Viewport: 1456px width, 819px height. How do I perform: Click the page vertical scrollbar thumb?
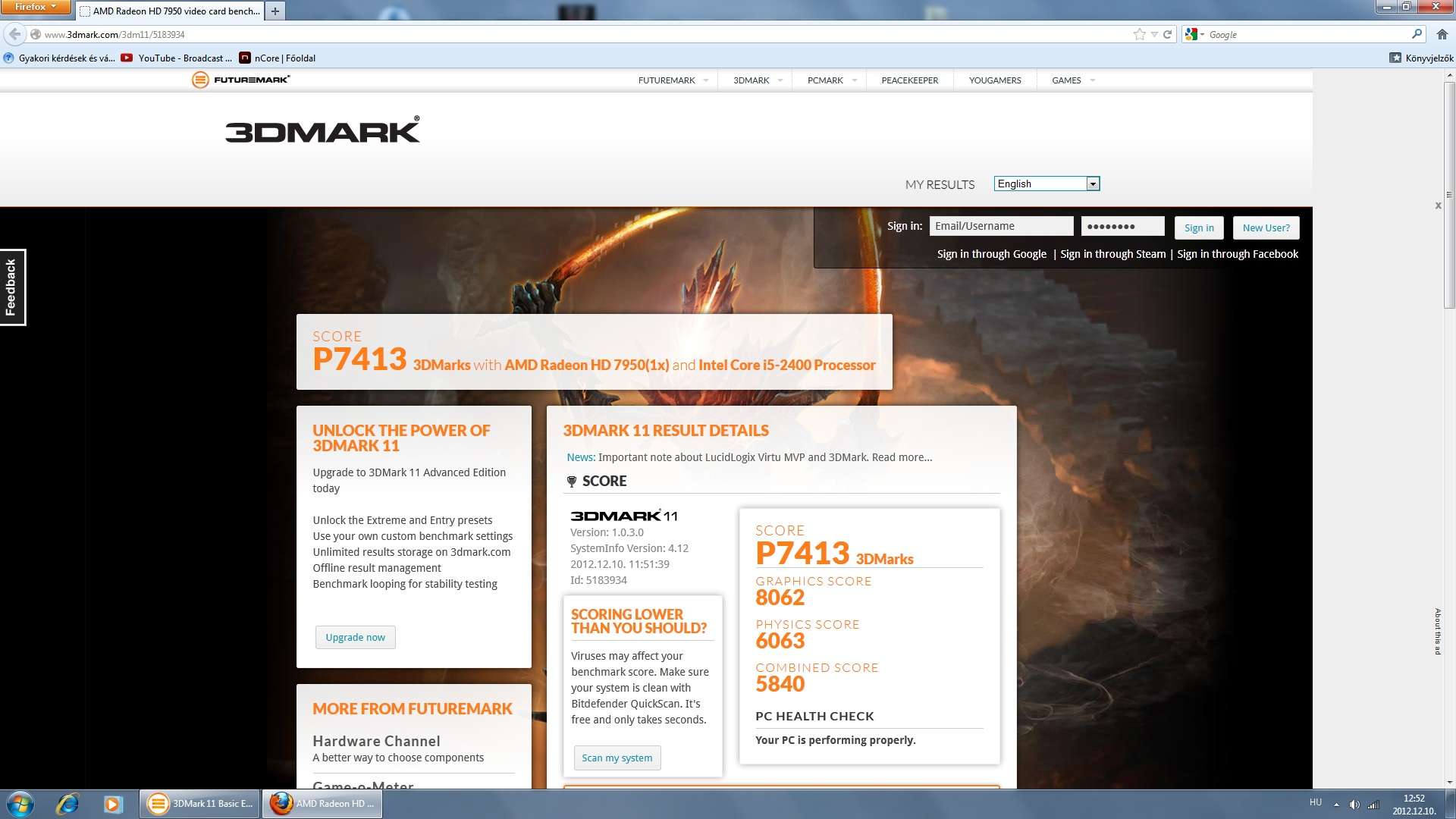(1449, 194)
